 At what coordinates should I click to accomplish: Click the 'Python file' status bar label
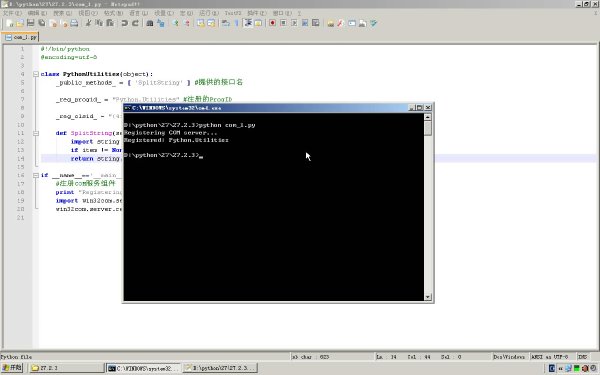[16, 357]
